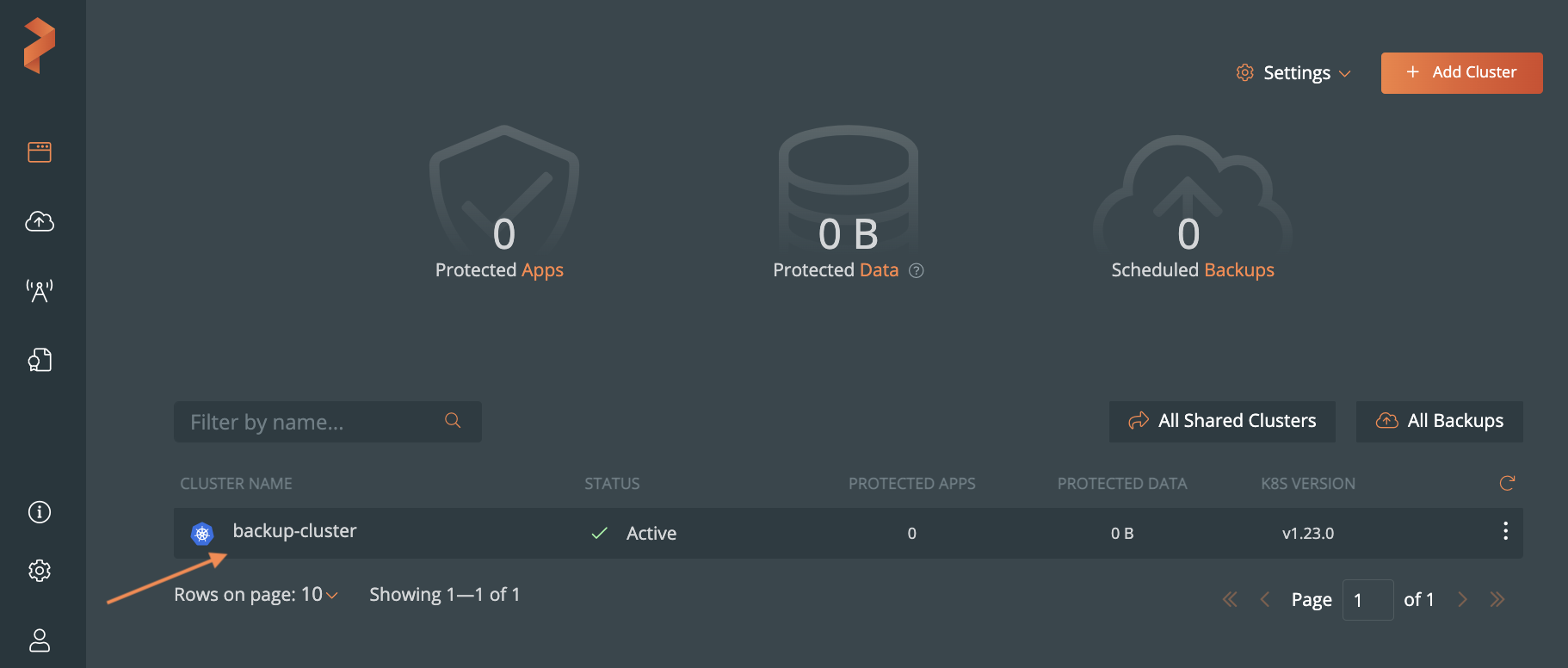Click the Filter by name input field
The width and height of the screenshot is (1568, 668).
click(310, 422)
